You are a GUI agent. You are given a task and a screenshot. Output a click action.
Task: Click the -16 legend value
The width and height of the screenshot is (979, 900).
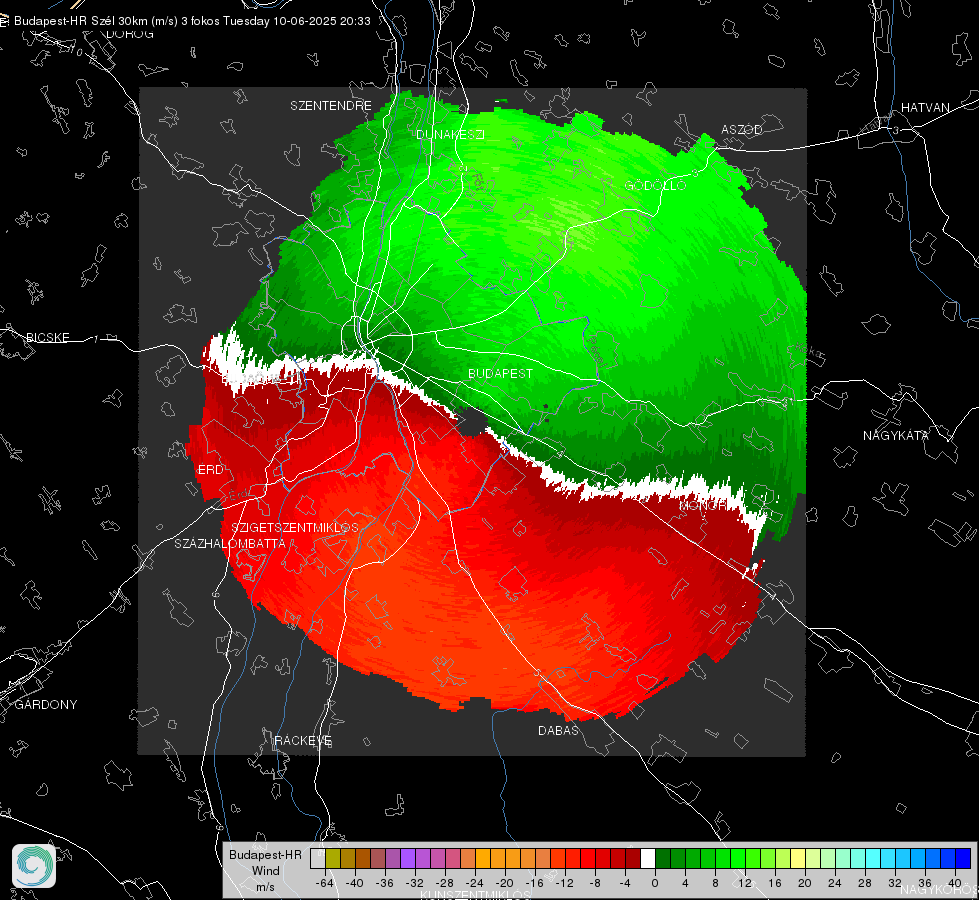click(x=535, y=883)
